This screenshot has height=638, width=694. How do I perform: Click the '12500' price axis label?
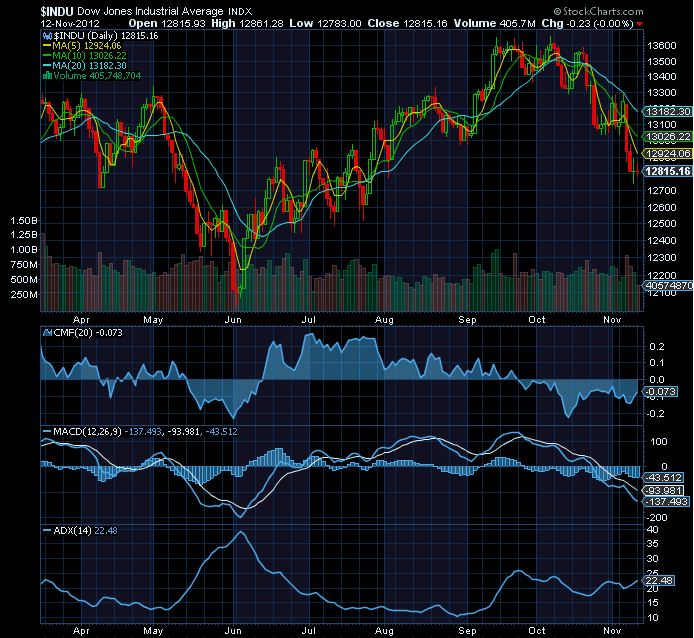click(x=662, y=224)
